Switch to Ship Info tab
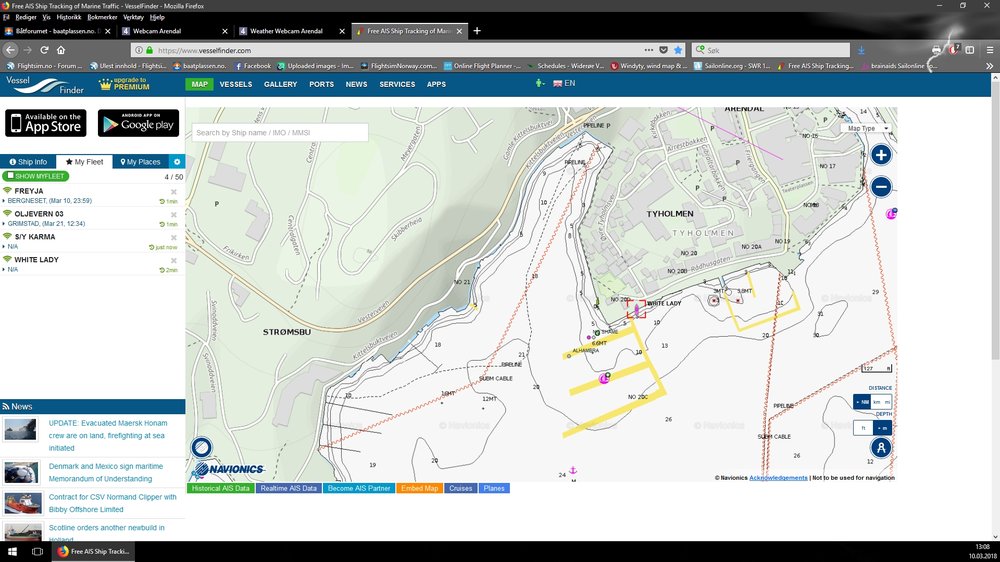 coord(28,162)
